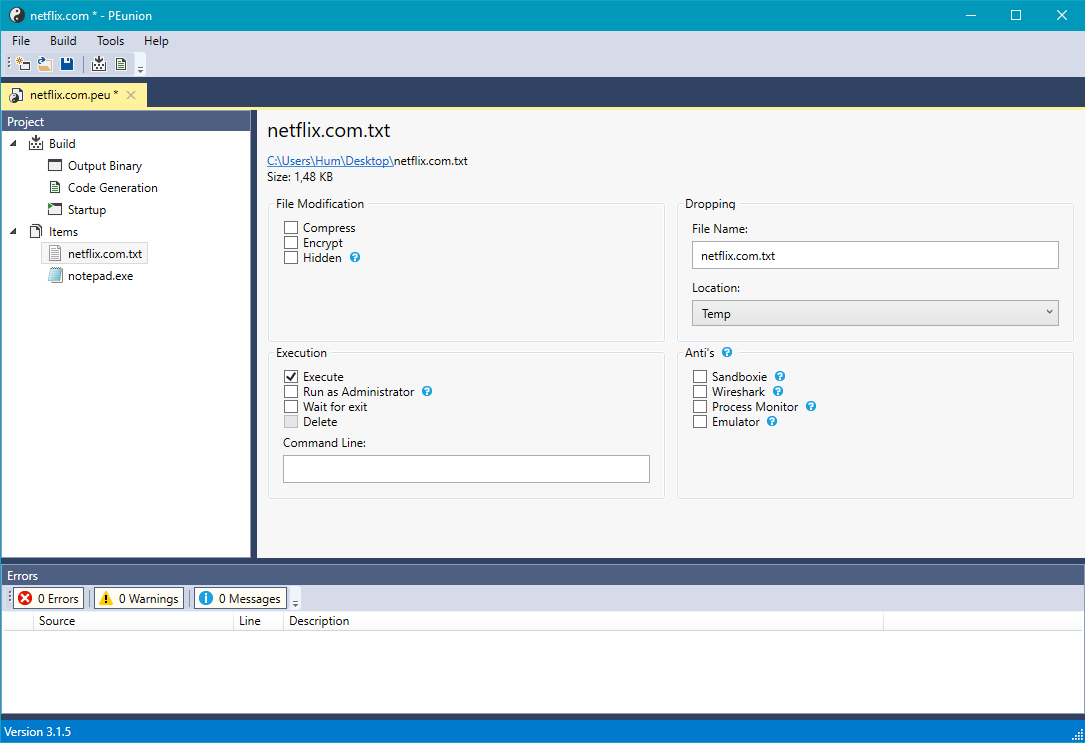Viewport: 1085px width, 743px height.
Task: Click help icon next to Process Monitor
Action: click(811, 406)
